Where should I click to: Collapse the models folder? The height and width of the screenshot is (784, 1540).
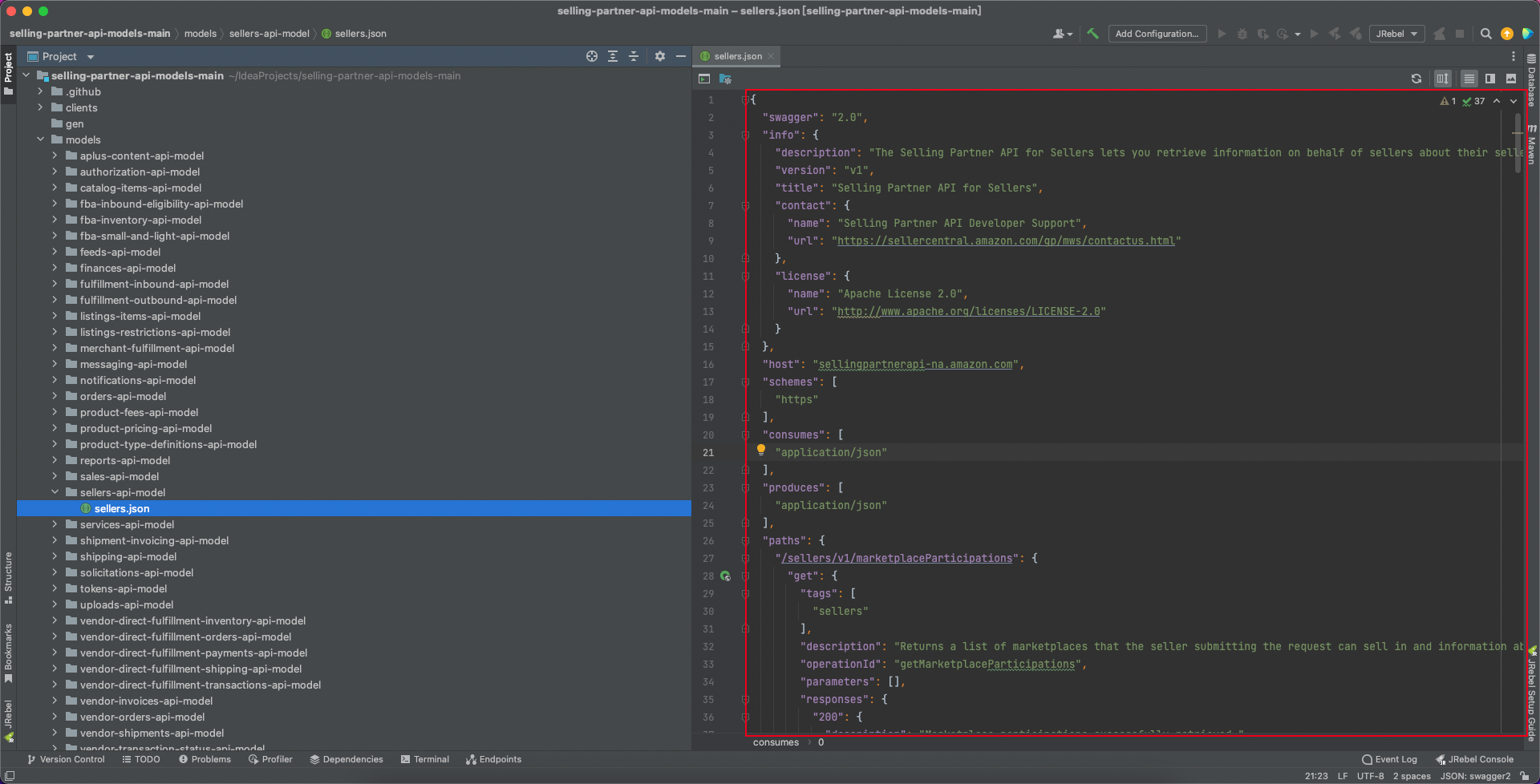pos(40,139)
